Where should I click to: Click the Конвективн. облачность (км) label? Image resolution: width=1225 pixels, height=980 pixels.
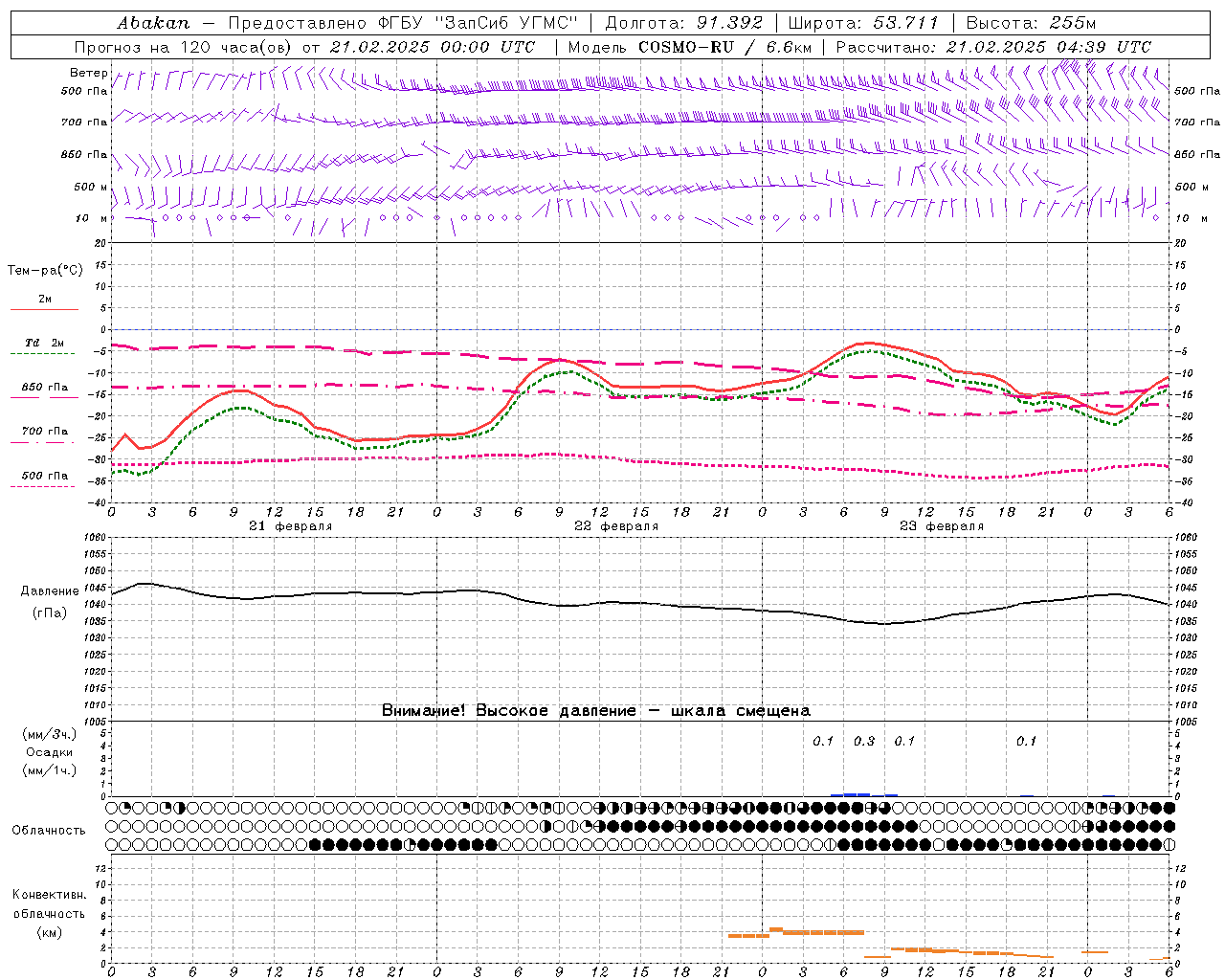(49, 913)
